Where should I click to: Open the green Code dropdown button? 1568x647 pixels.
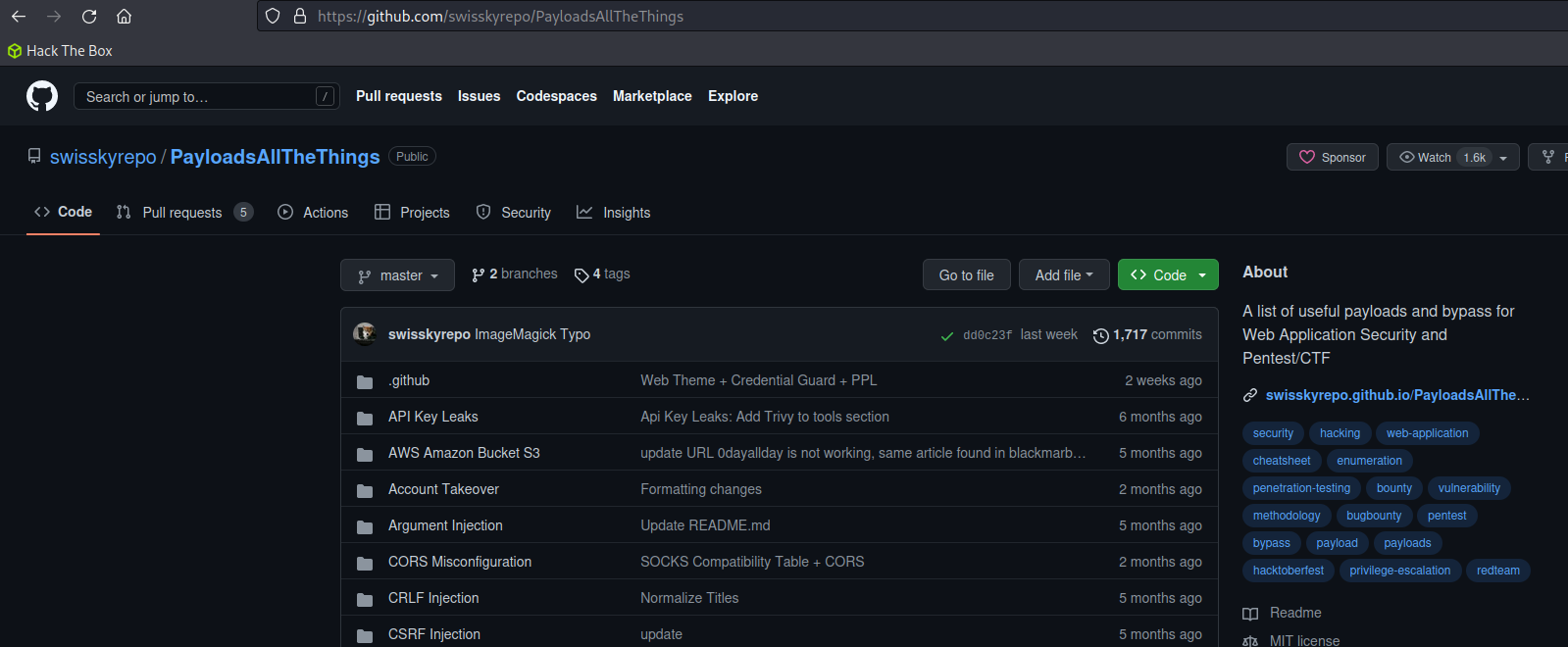point(1168,274)
